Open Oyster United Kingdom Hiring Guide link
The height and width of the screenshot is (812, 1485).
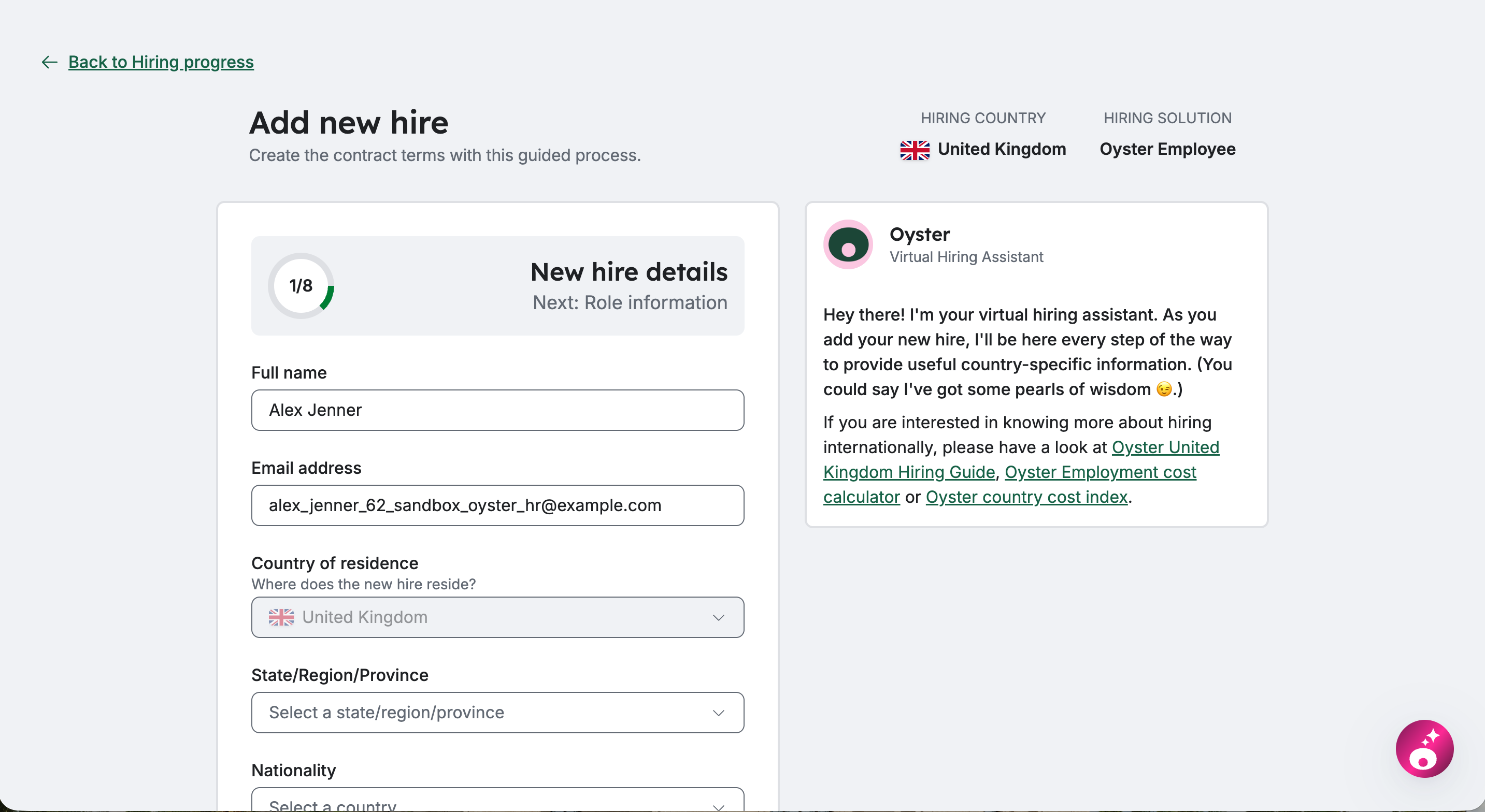(x=1021, y=459)
